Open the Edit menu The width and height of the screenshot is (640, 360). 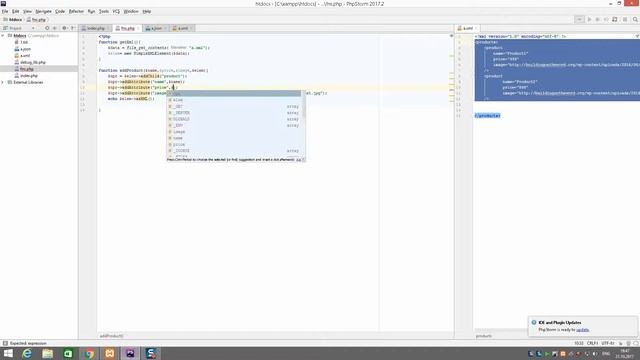[x=16, y=11]
